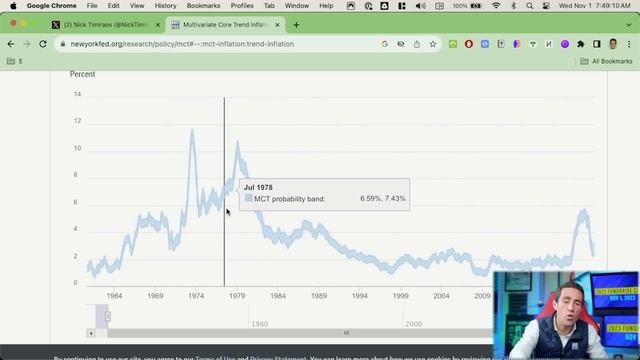Screen dimensions: 640x360
Task: Click the 2000 label in range navigator
Action: (413, 324)
